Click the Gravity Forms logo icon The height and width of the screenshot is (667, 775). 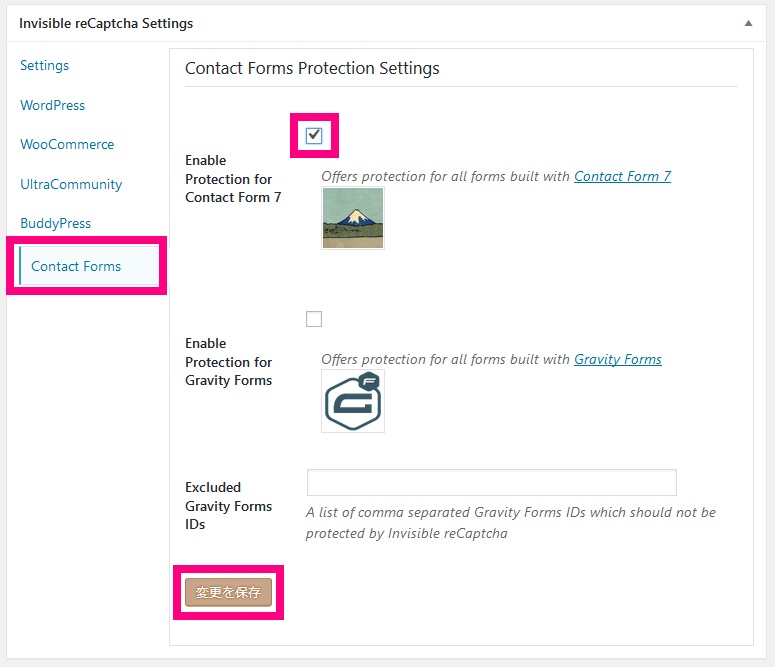click(353, 401)
